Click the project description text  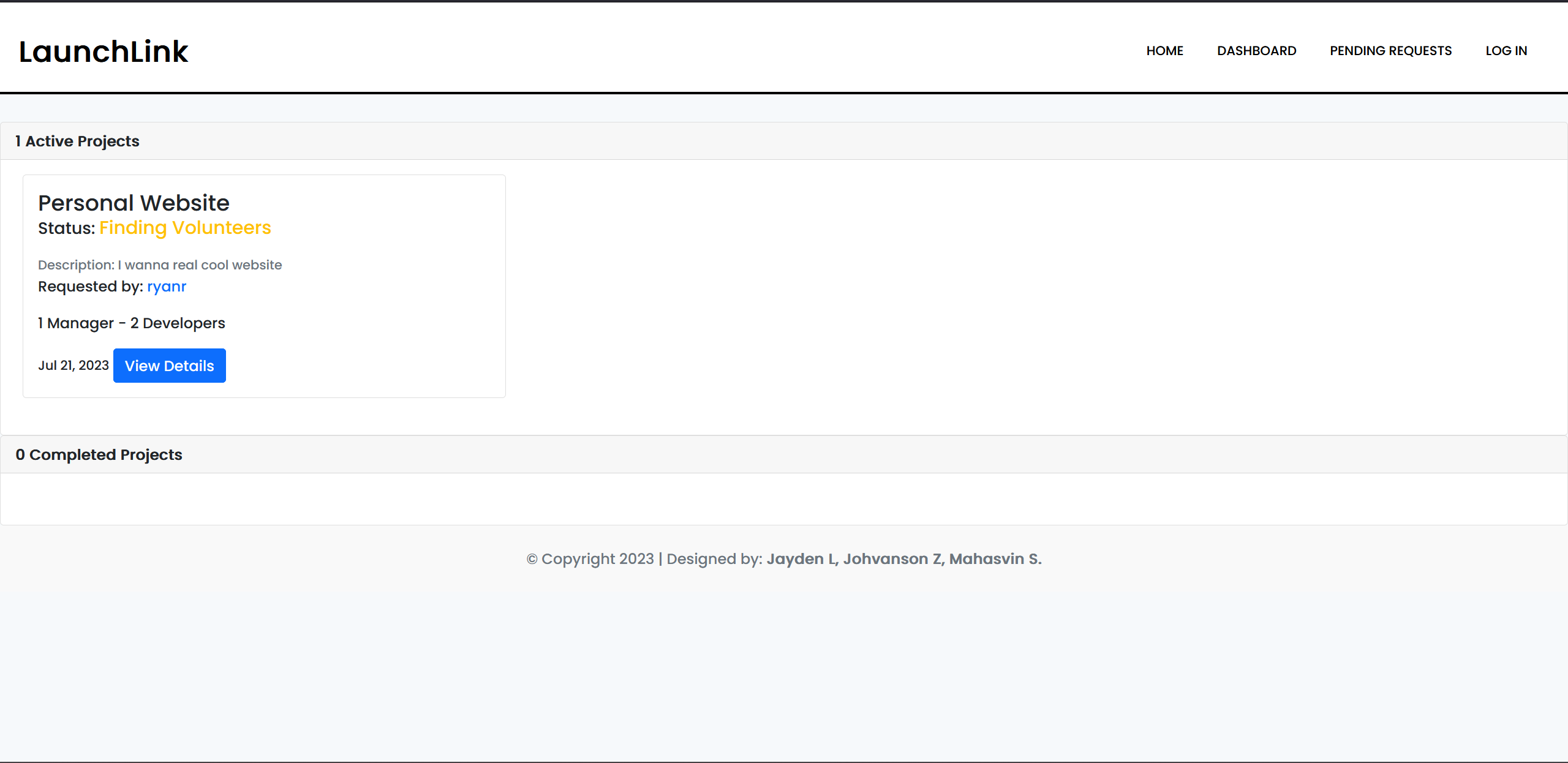point(160,265)
